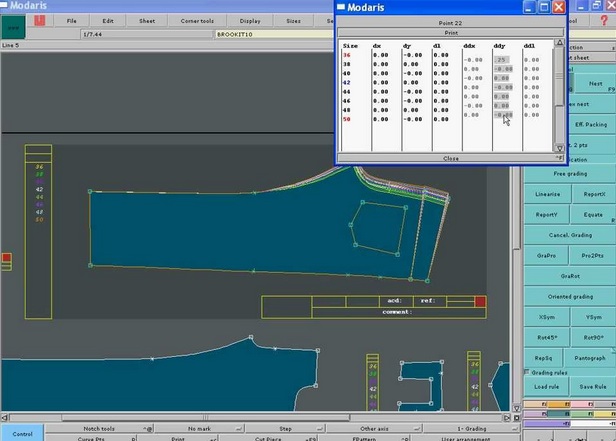Select the Oriented grading tool
616x441 pixels.
[570, 296]
